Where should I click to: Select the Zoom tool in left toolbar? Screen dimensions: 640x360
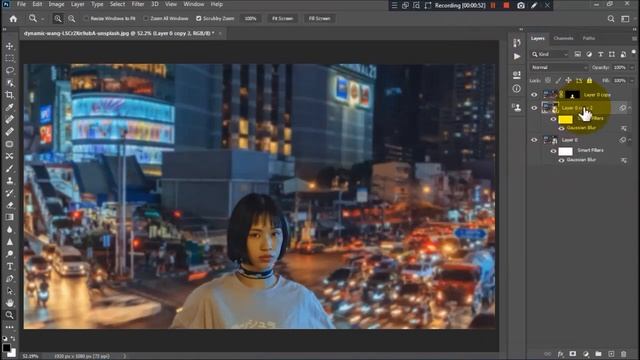pos(9,315)
